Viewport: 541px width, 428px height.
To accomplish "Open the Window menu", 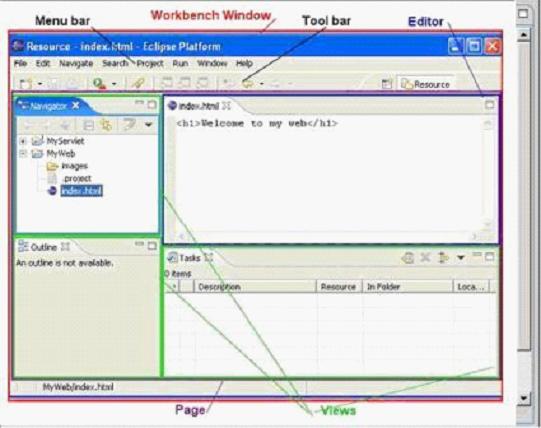I will click(212, 64).
